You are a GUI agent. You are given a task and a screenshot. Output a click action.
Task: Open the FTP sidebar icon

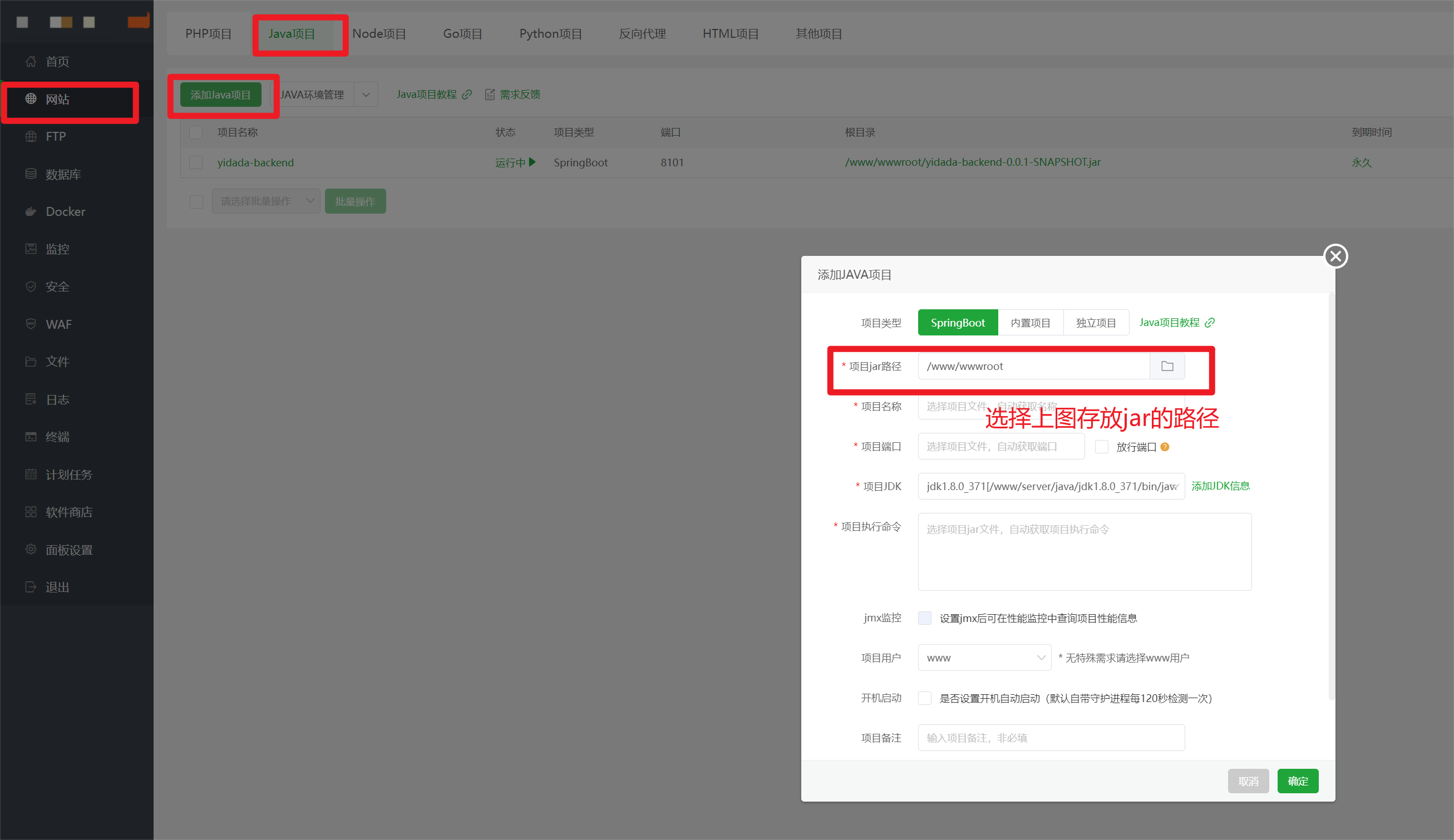click(31, 136)
